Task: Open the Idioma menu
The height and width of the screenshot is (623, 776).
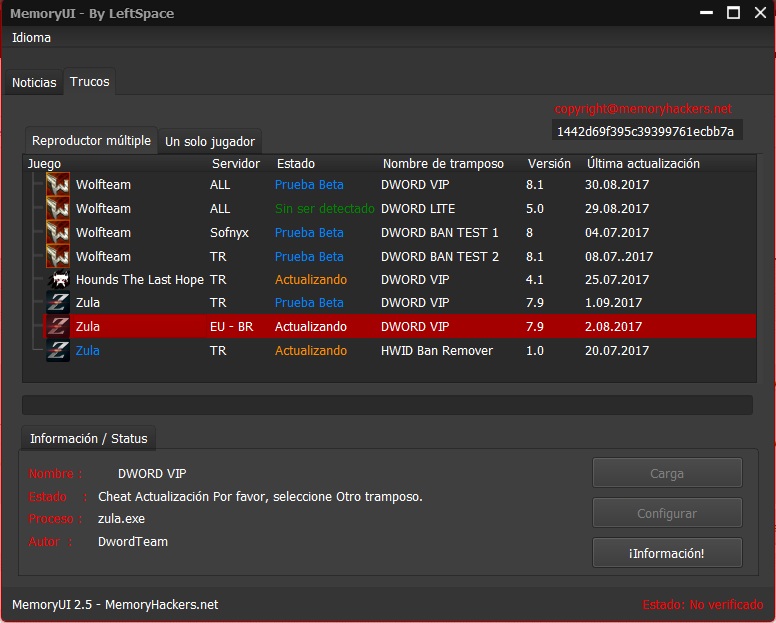Action: click(x=31, y=38)
